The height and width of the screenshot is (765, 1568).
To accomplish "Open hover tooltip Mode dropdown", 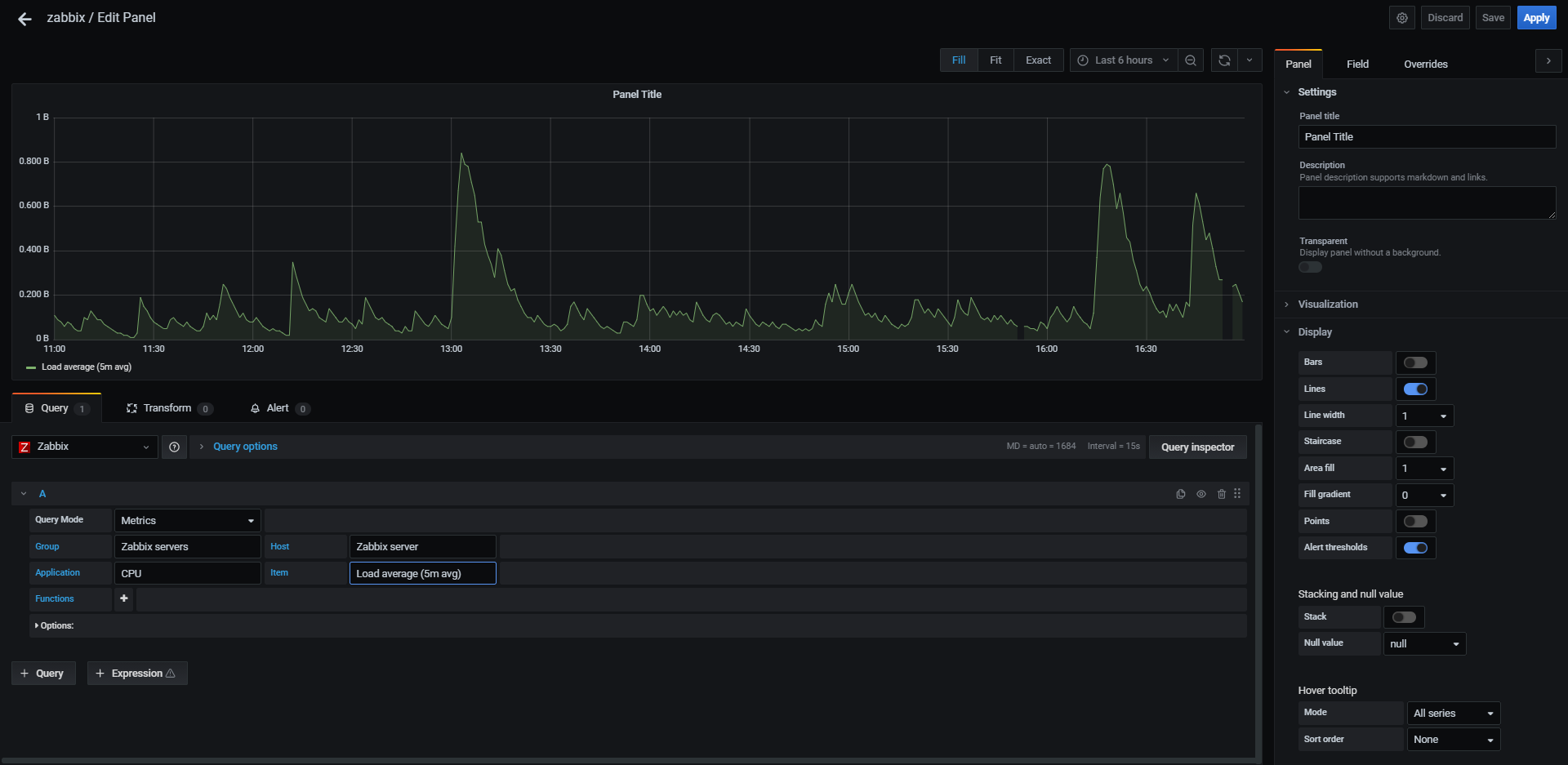I will tap(1454, 713).
